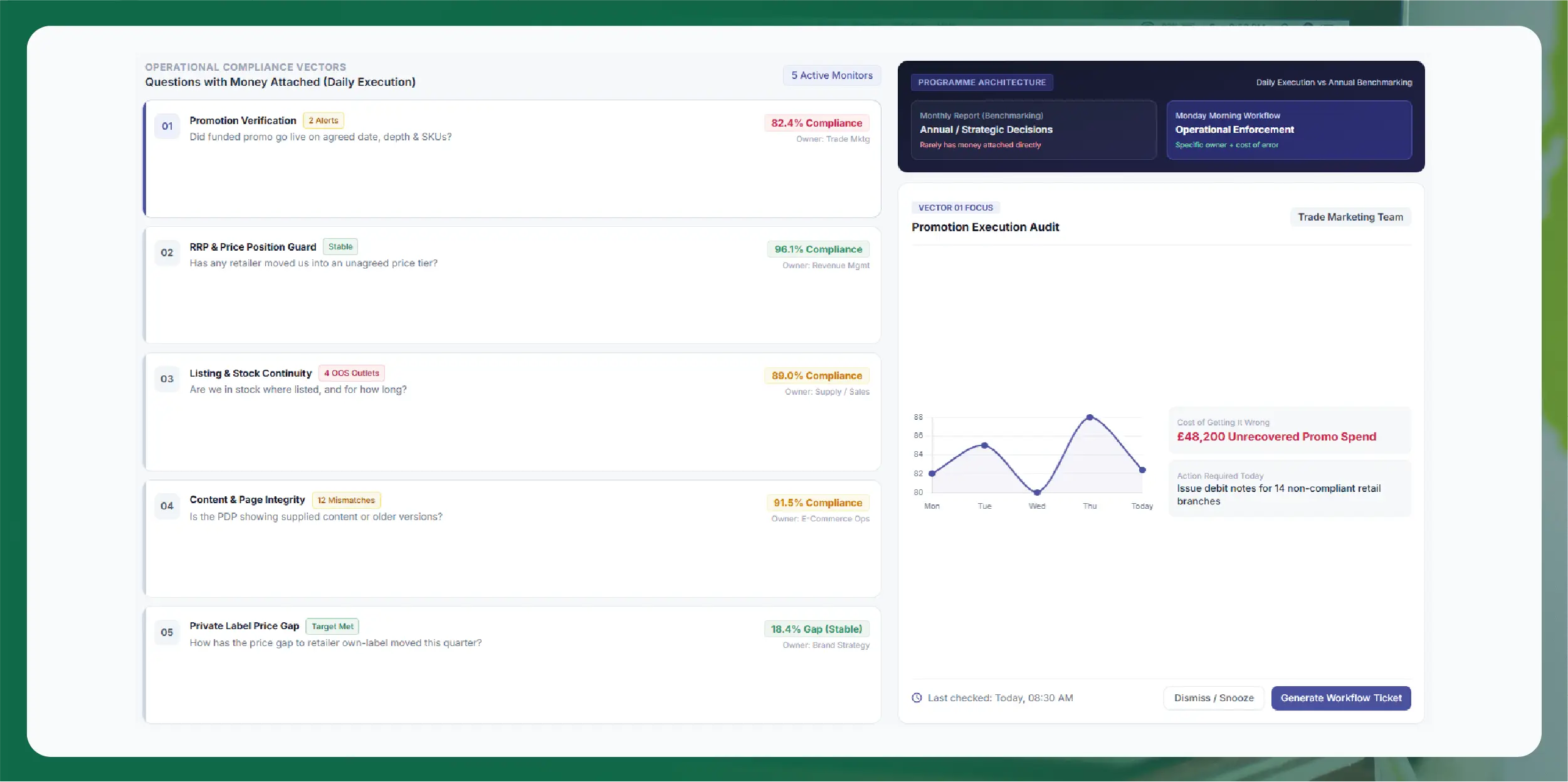Open the Promotion Verification vector row

(512, 159)
